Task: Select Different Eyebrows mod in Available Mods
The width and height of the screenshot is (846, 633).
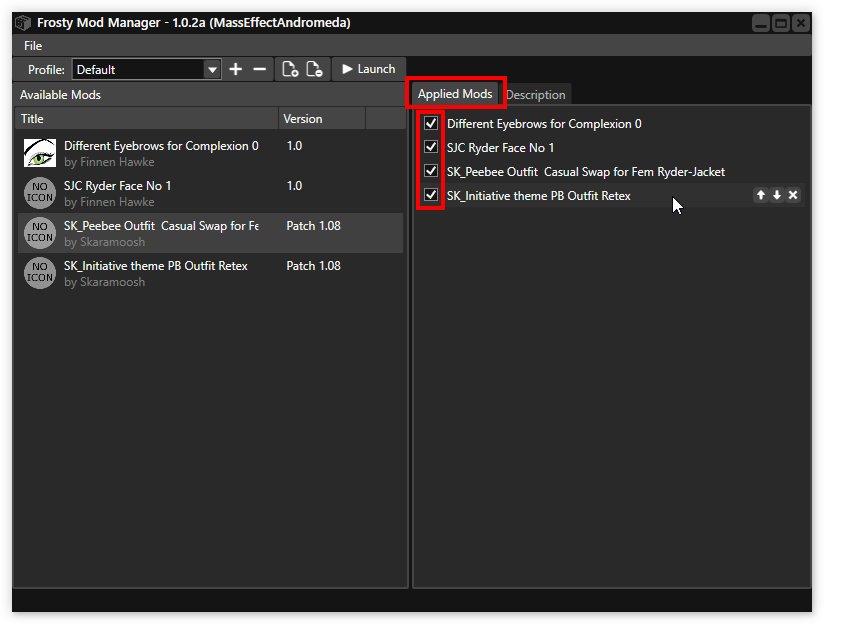Action: (x=160, y=153)
